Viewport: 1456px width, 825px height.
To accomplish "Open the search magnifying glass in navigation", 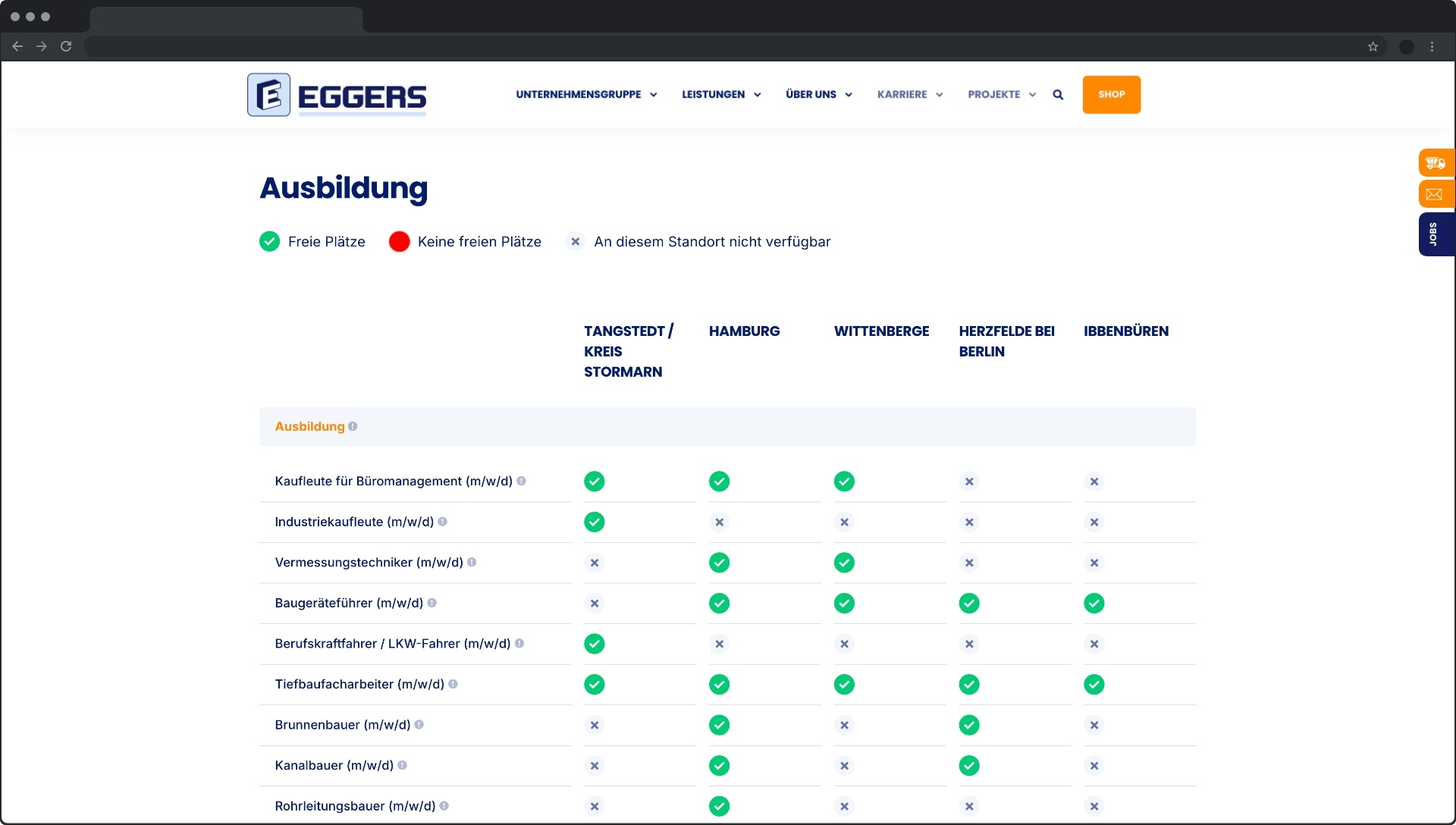I will pos(1058,94).
